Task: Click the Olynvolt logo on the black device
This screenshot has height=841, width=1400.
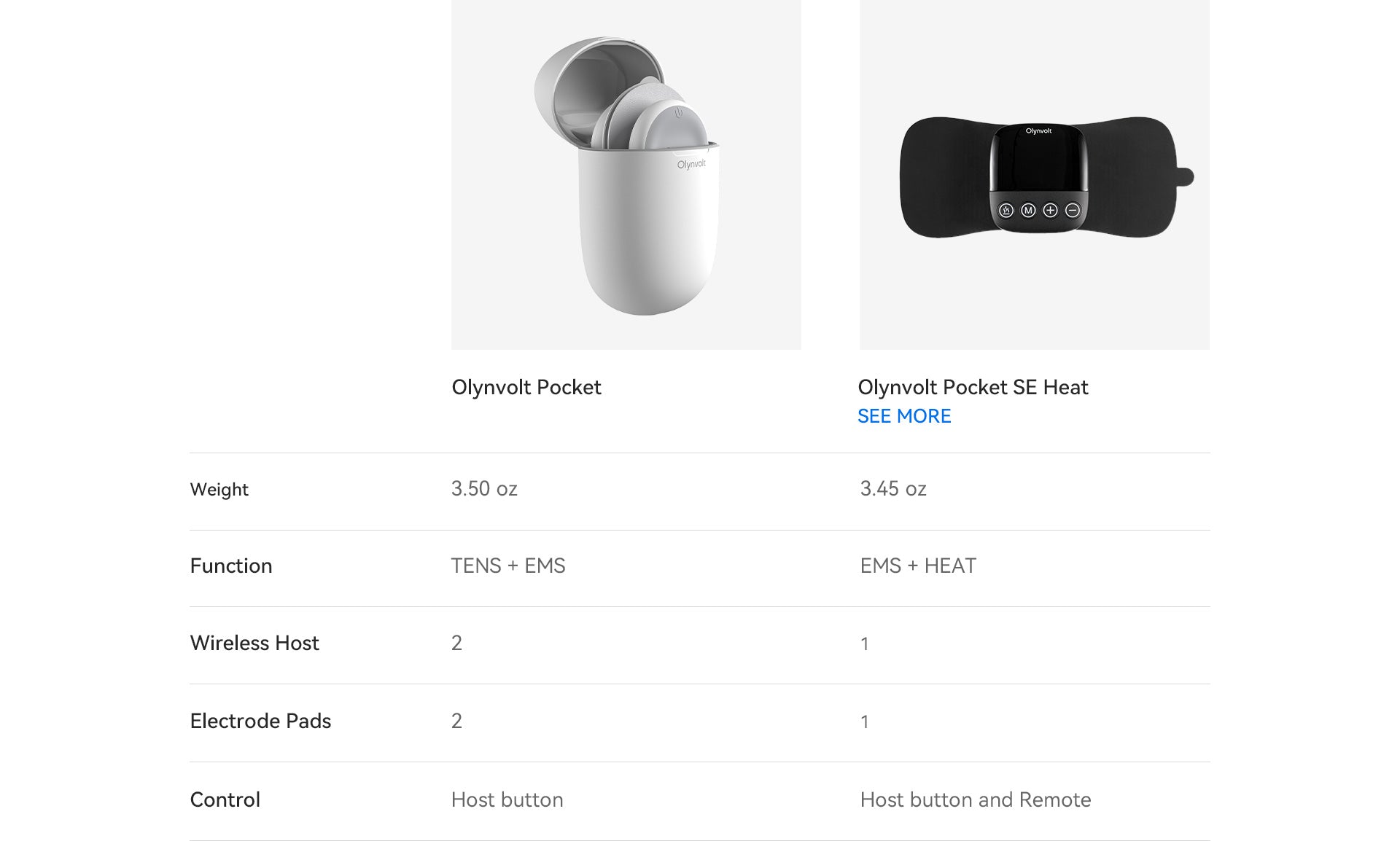Action: pos(1038,131)
